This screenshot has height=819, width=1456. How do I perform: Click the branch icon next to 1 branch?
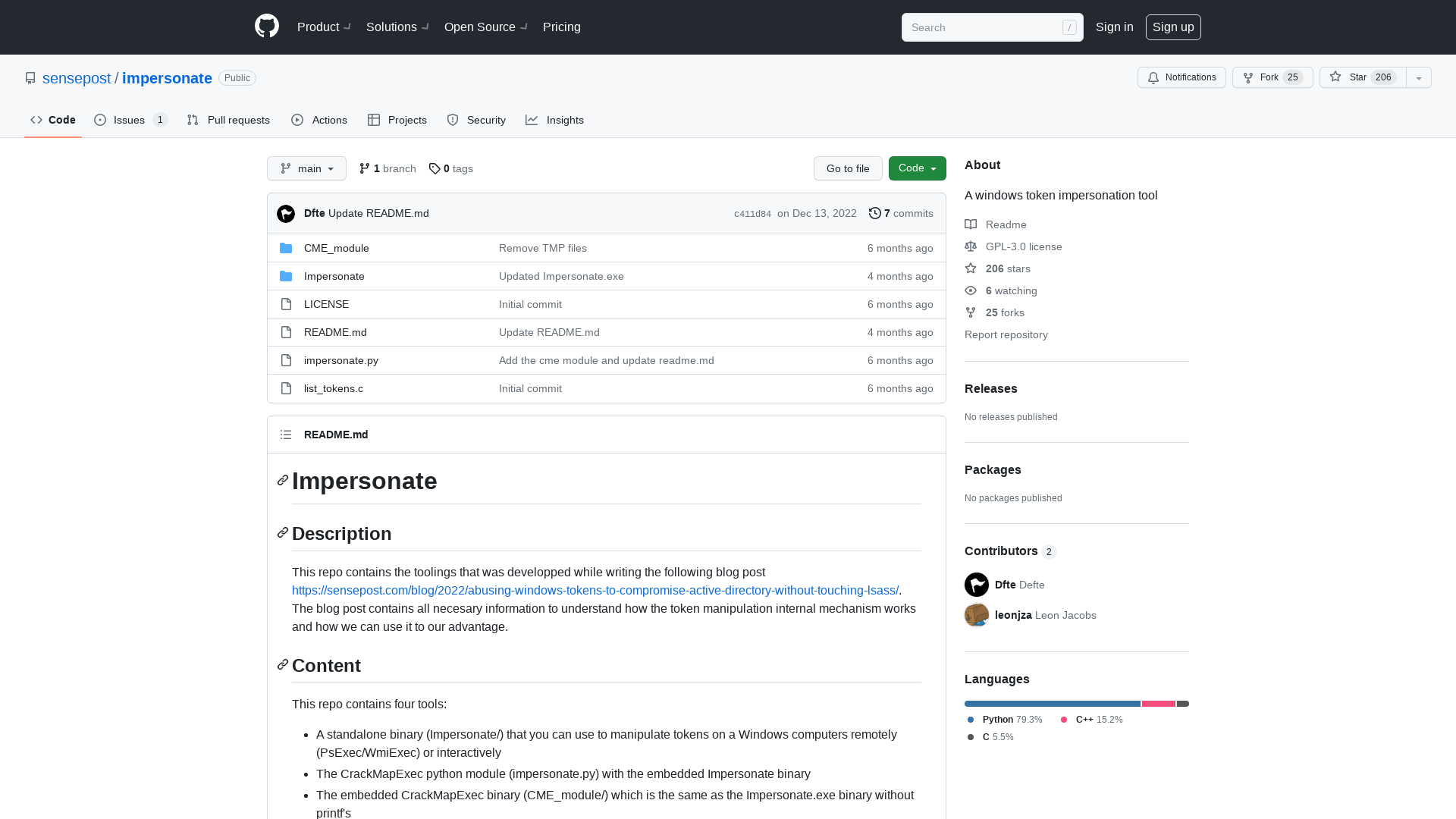(365, 168)
